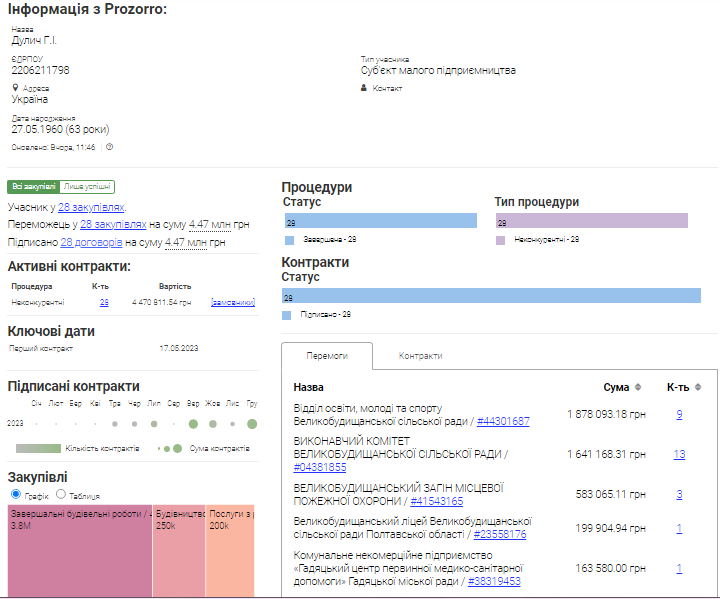This screenshot has width=720, height=599.
Task: Switch to the Контракти tab
Action: (x=420, y=356)
